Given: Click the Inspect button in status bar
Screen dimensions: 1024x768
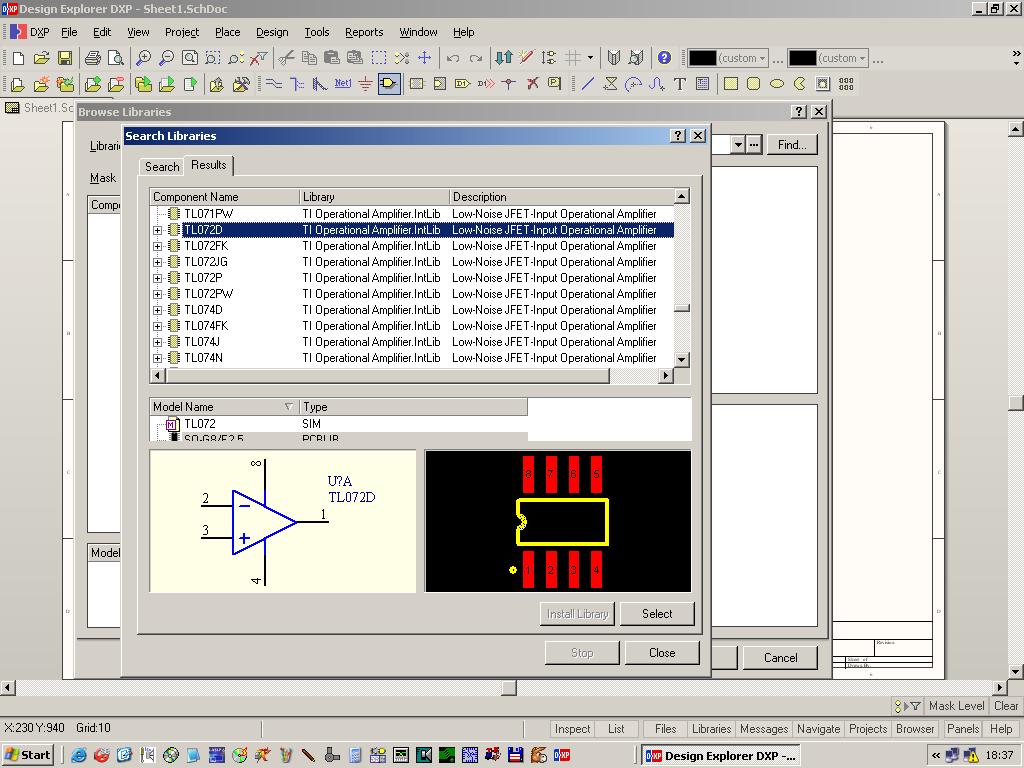Looking at the screenshot, I should coord(572,729).
